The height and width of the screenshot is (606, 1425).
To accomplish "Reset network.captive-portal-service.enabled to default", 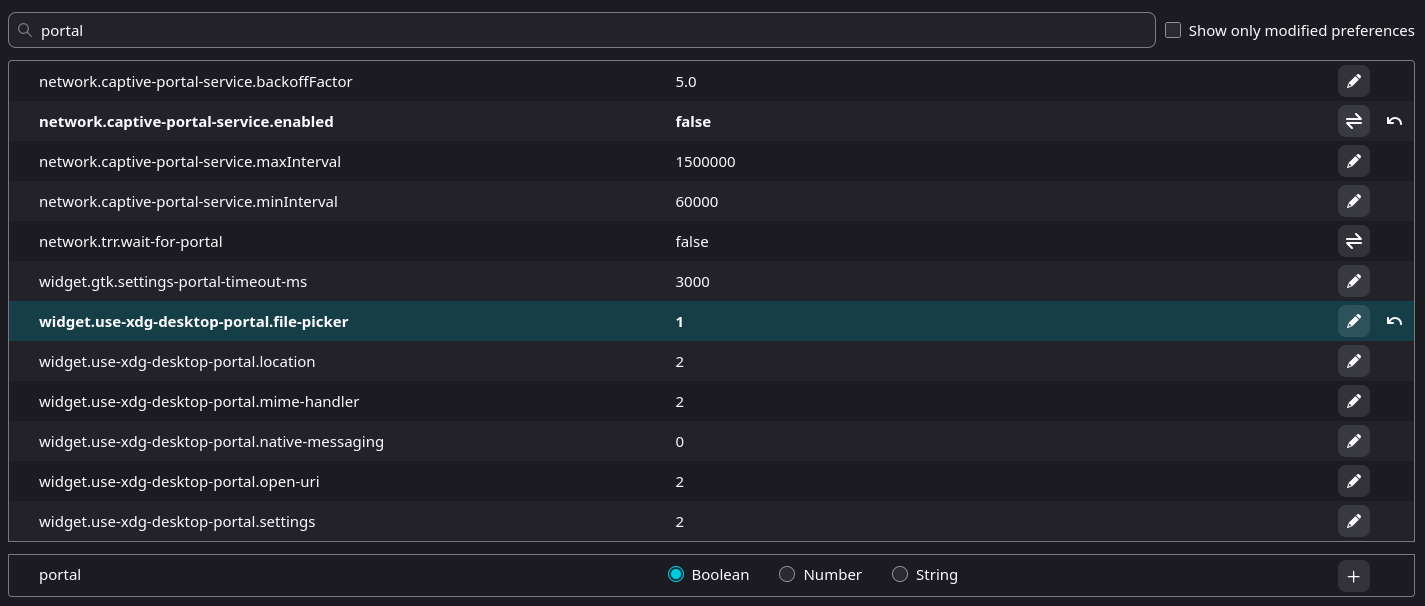I will tap(1394, 121).
